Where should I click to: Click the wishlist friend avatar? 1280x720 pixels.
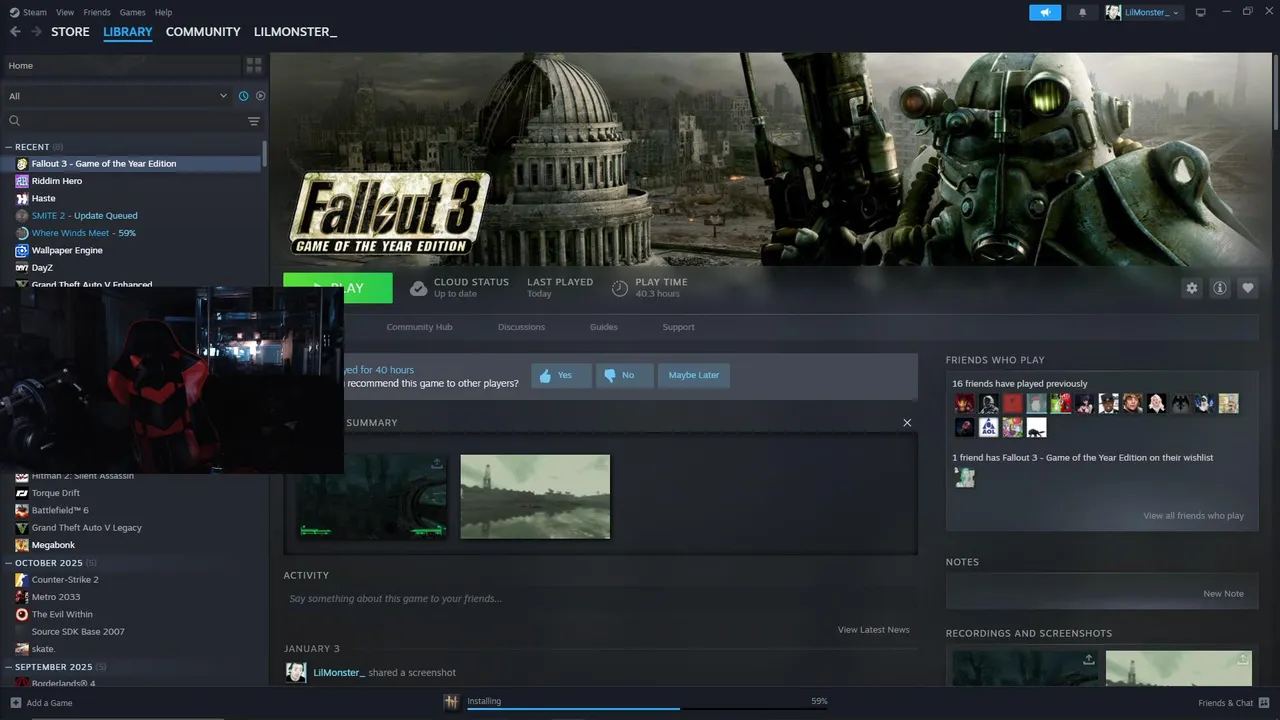965,478
